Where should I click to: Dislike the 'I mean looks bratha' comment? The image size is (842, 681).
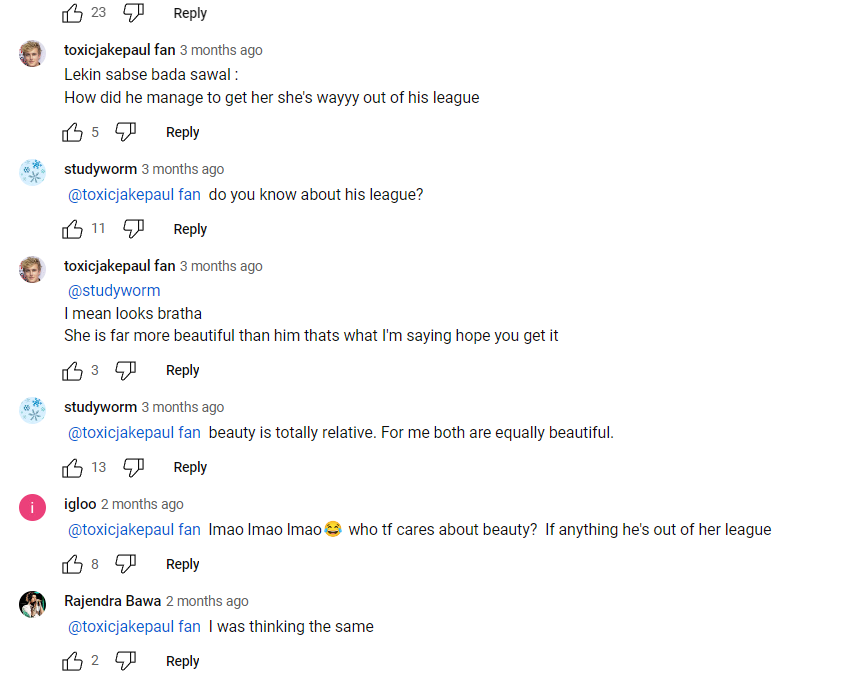pyautogui.click(x=126, y=371)
